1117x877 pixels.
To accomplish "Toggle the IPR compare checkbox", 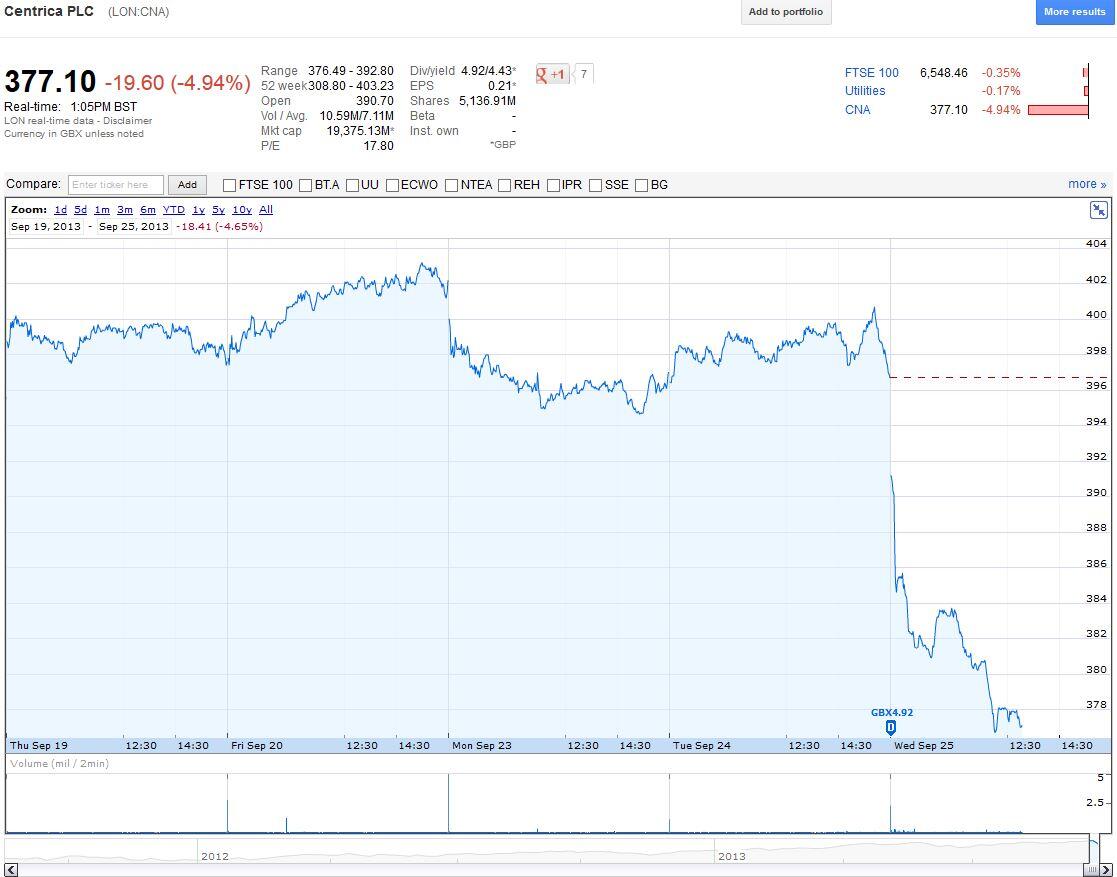I will [x=553, y=185].
